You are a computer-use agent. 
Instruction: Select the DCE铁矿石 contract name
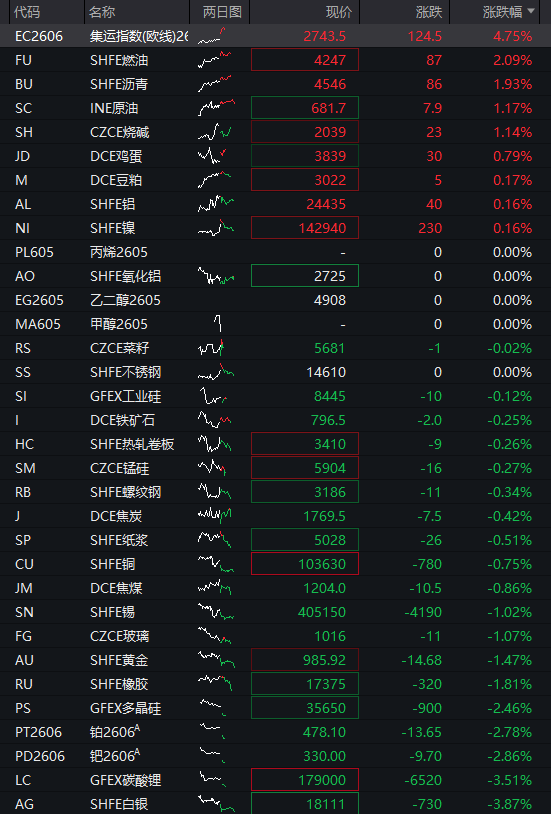point(123,420)
